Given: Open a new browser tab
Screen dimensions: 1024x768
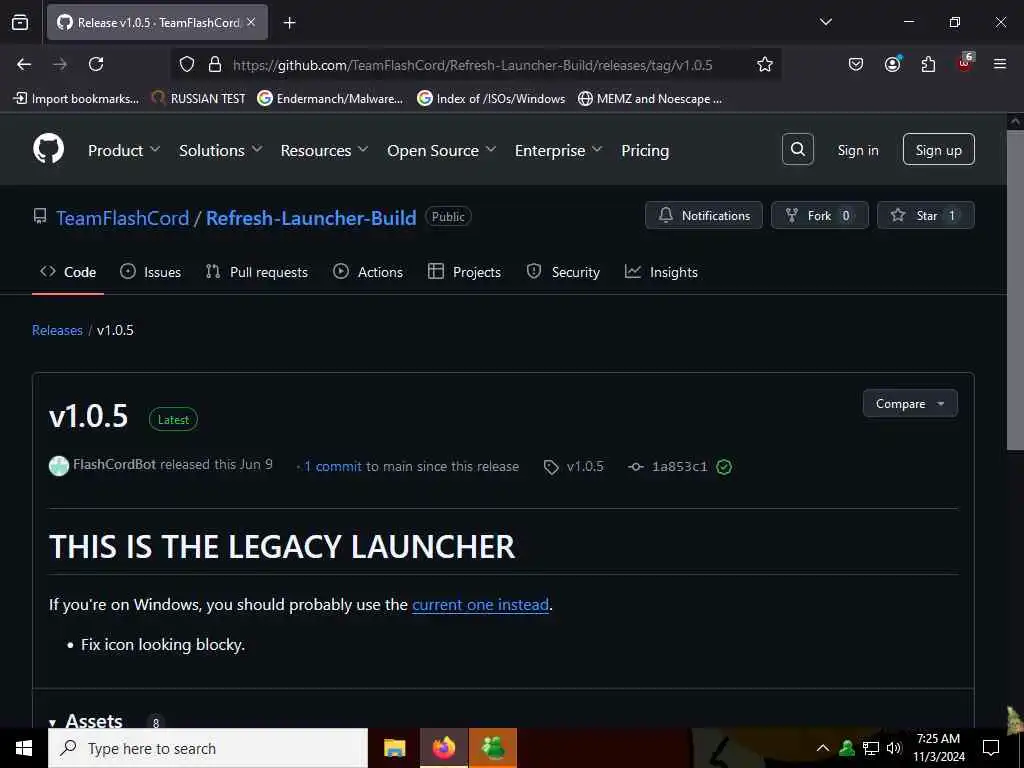Looking at the screenshot, I should tap(289, 23).
